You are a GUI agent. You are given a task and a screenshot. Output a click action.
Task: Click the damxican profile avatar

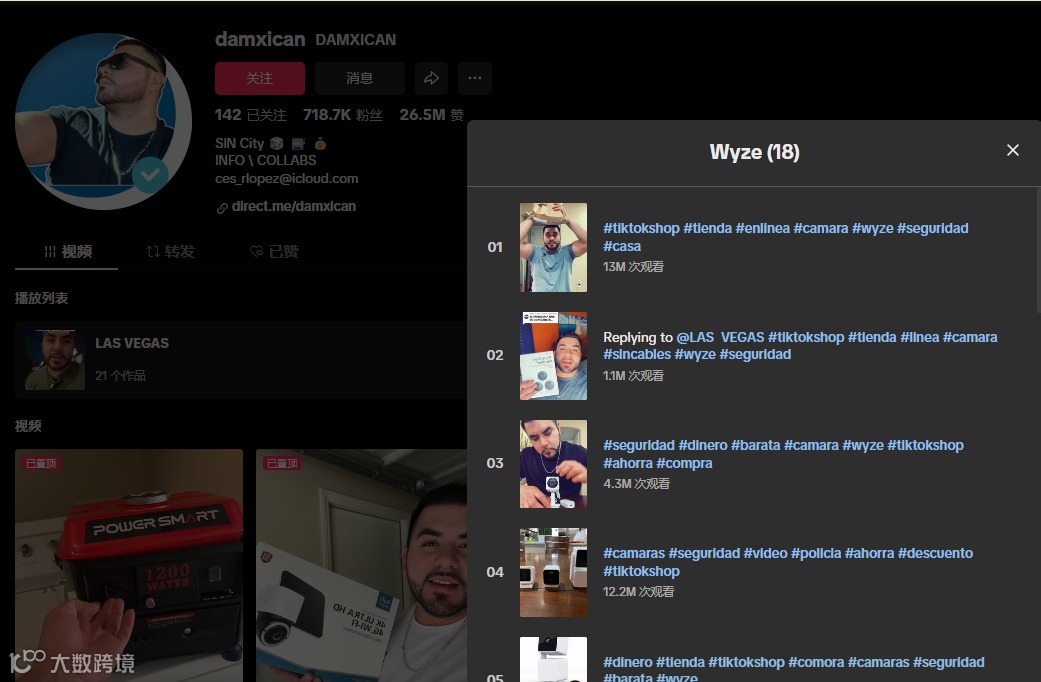tap(103, 121)
